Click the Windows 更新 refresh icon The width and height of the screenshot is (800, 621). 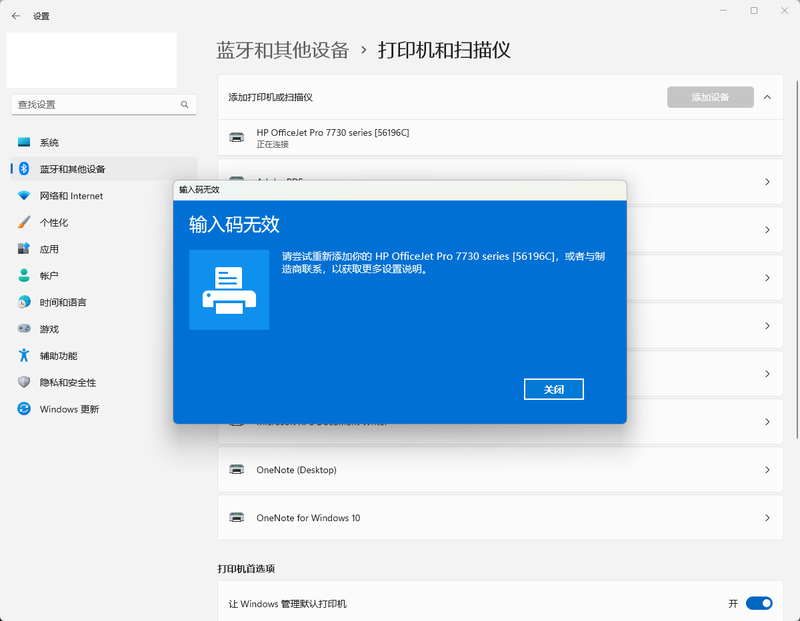(x=24, y=409)
